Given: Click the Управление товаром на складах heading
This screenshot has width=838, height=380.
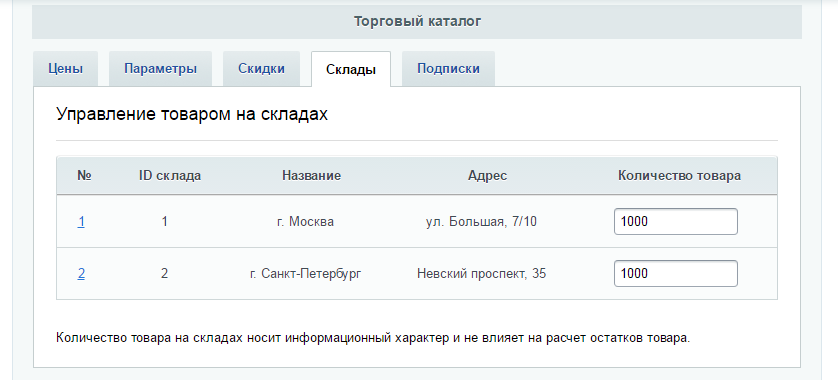Looking at the screenshot, I should [x=192, y=114].
